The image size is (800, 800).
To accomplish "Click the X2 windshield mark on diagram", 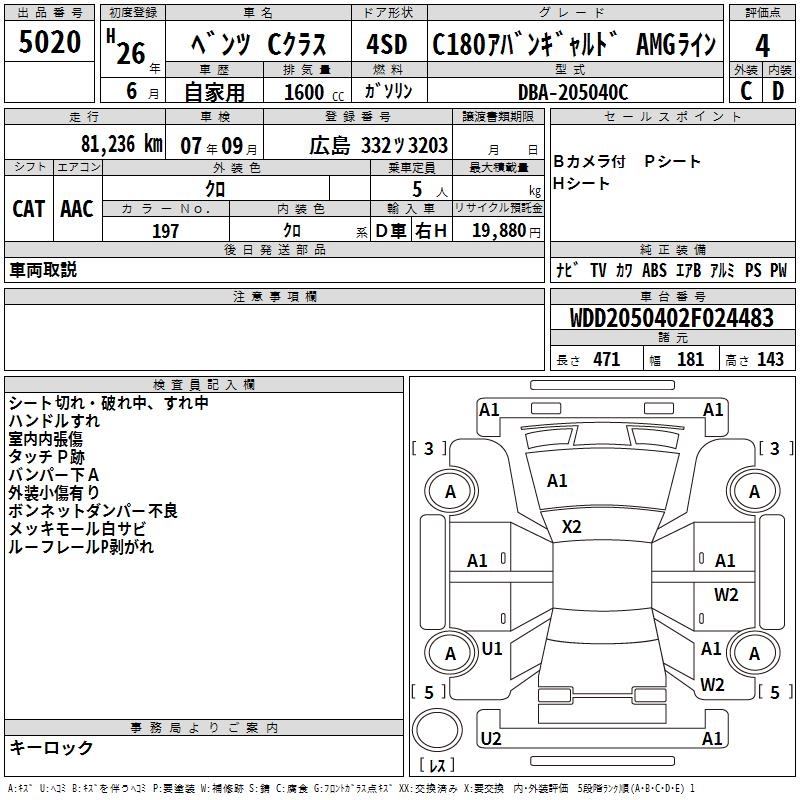I will [571, 527].
